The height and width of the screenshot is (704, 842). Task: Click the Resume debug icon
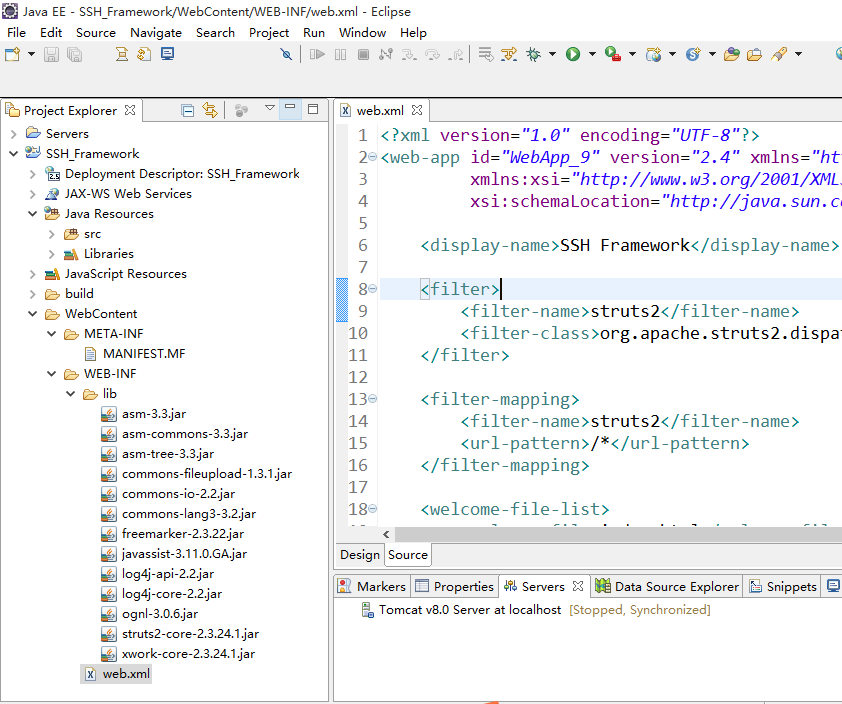[317, 54]
